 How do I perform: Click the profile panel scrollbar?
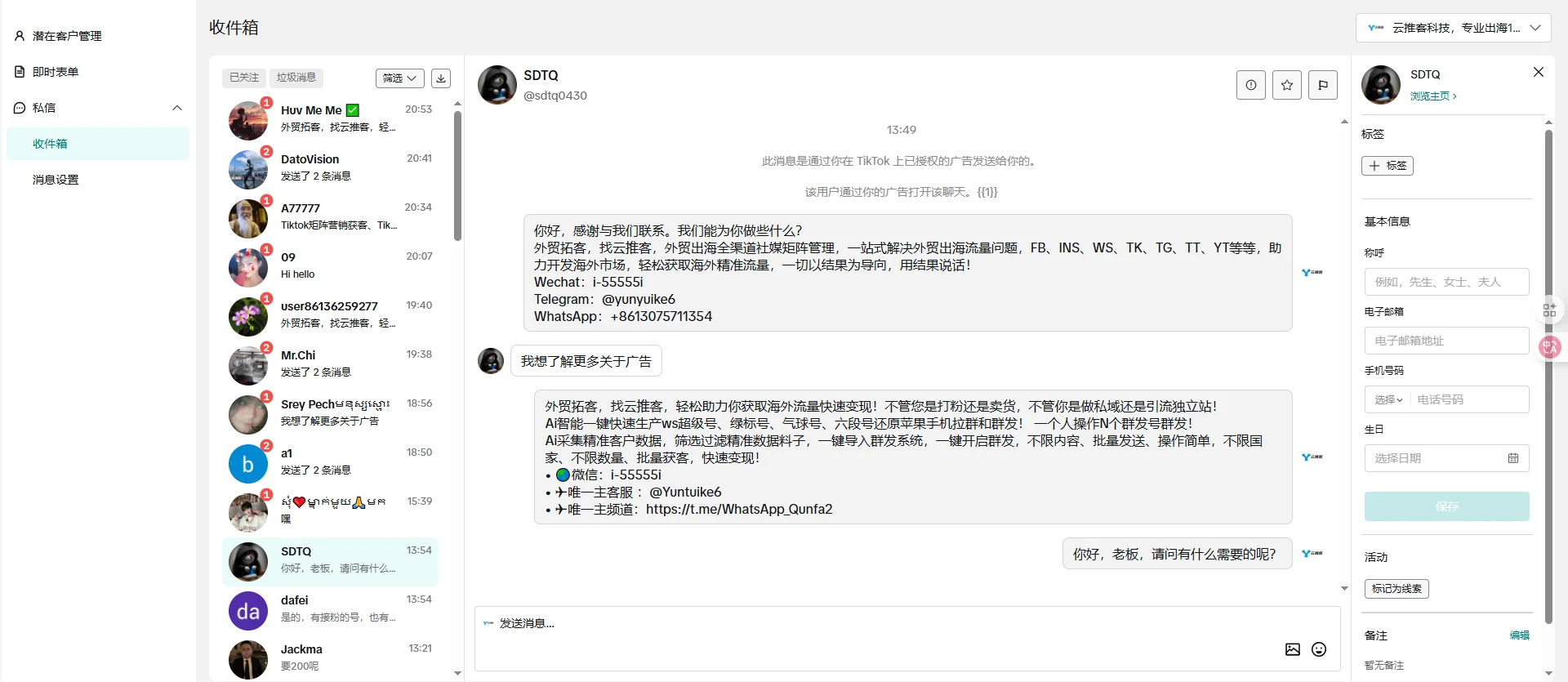pos(1548,376)
